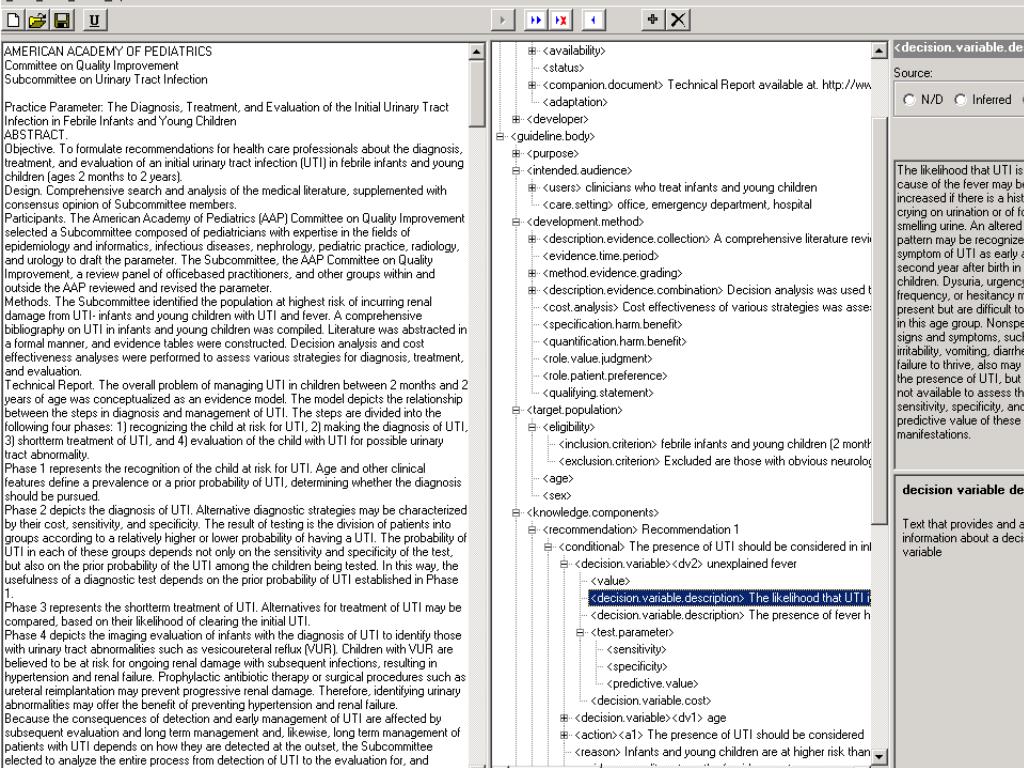
Task: Select the inclusion.criterion tree item
Action: pyautogui.click(x=714, y=444)
